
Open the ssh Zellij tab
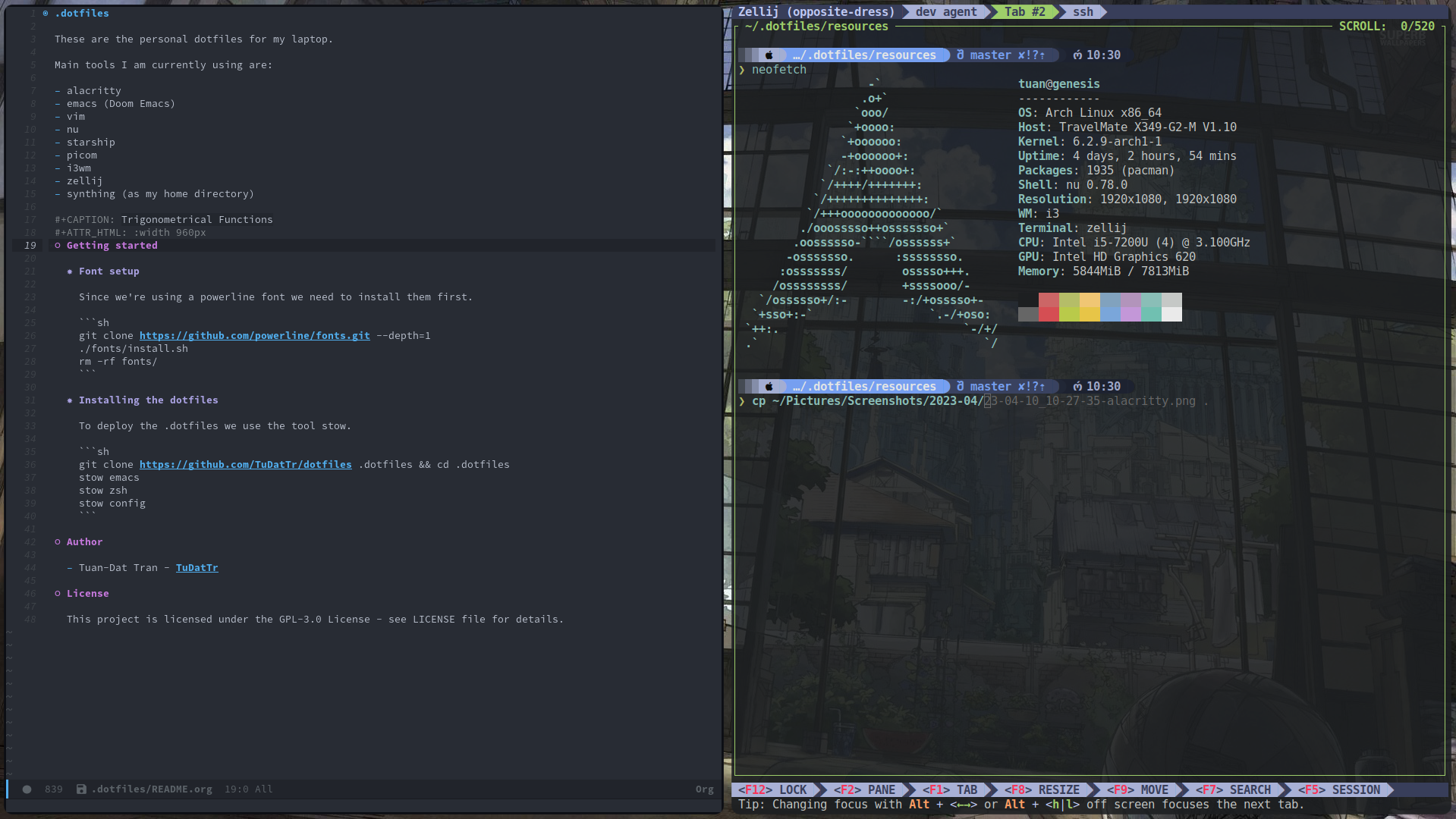click(1083, 12)
